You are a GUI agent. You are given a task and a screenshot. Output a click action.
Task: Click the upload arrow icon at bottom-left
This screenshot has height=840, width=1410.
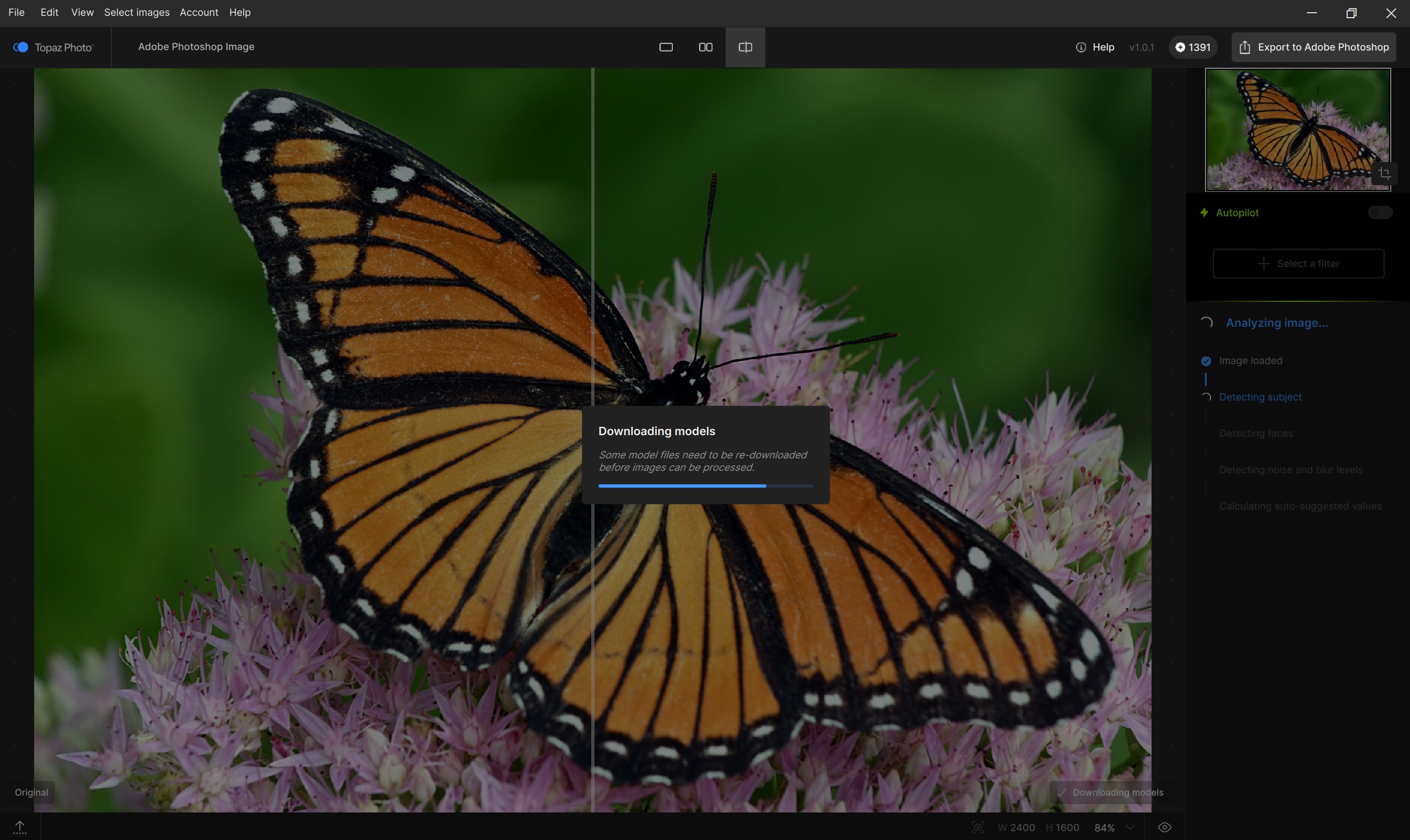point(20,827)
